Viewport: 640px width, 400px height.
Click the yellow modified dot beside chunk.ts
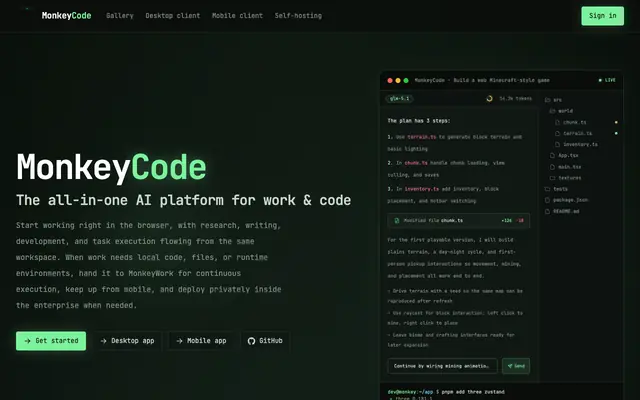tap(616, 122)
